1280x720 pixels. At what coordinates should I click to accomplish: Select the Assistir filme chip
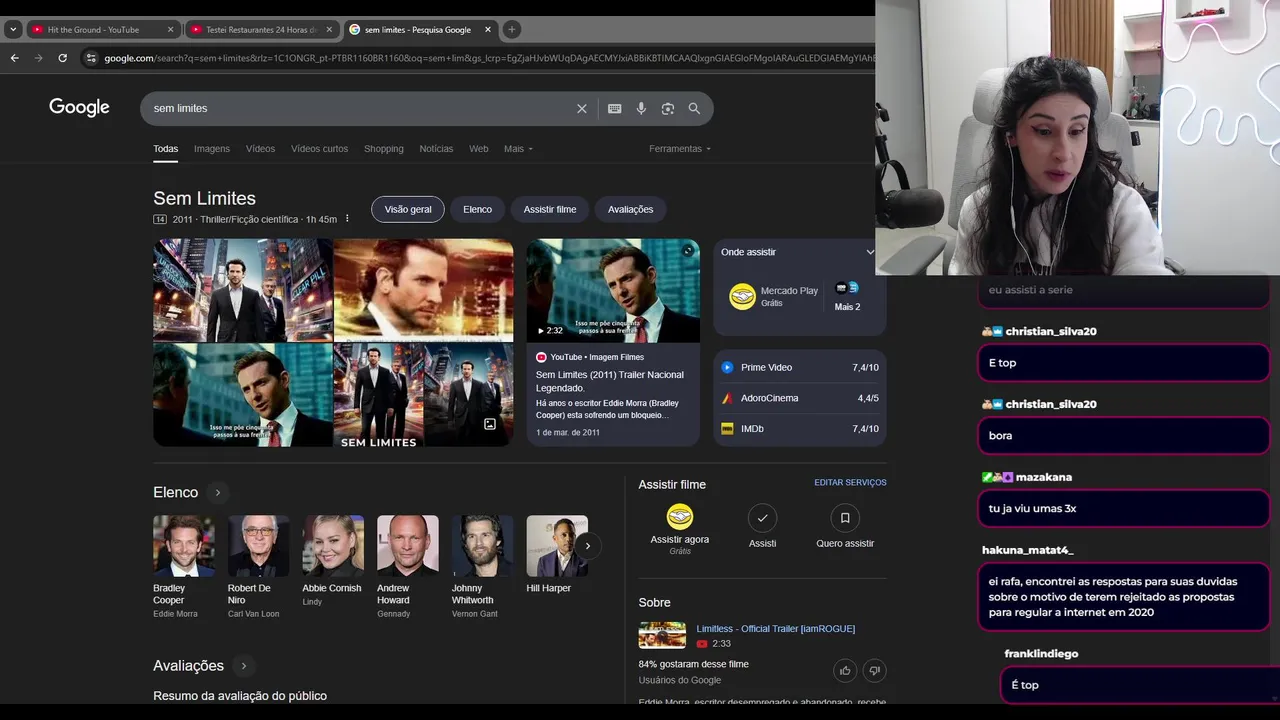[x=550, y=209]
